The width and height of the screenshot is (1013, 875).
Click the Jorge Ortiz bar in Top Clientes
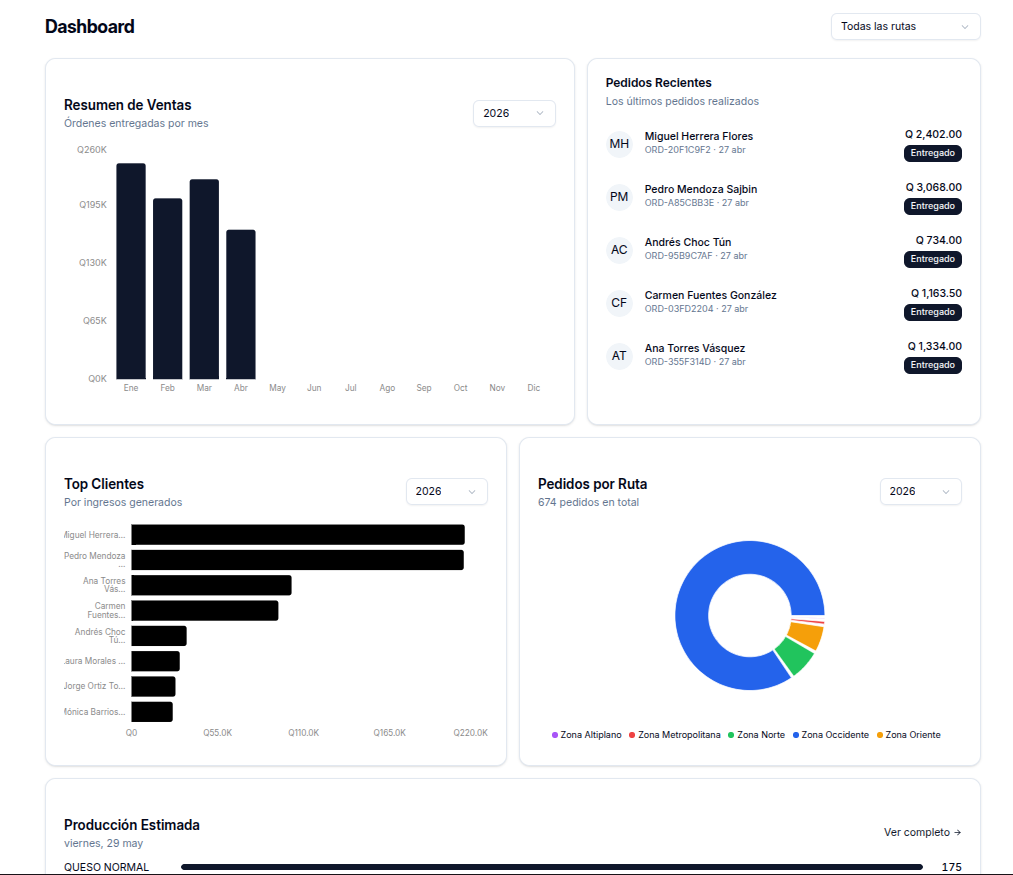tap(153, 686)
